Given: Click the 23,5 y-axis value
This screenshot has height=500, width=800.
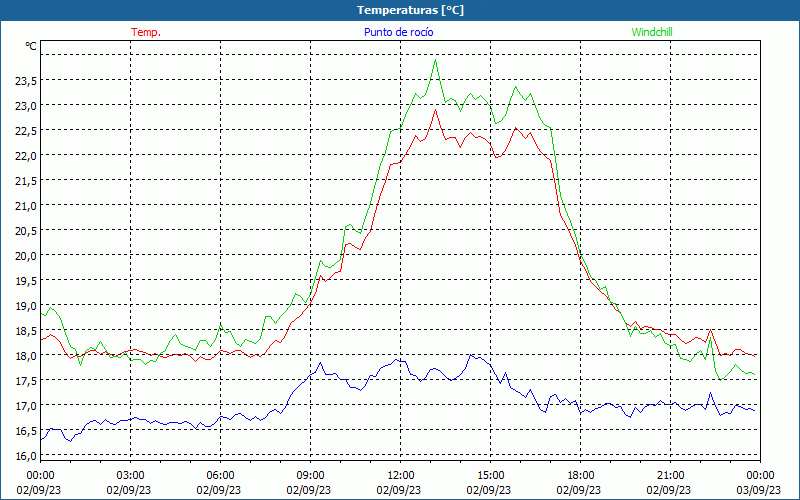Looking at the screenshot, I should point(26,81).
